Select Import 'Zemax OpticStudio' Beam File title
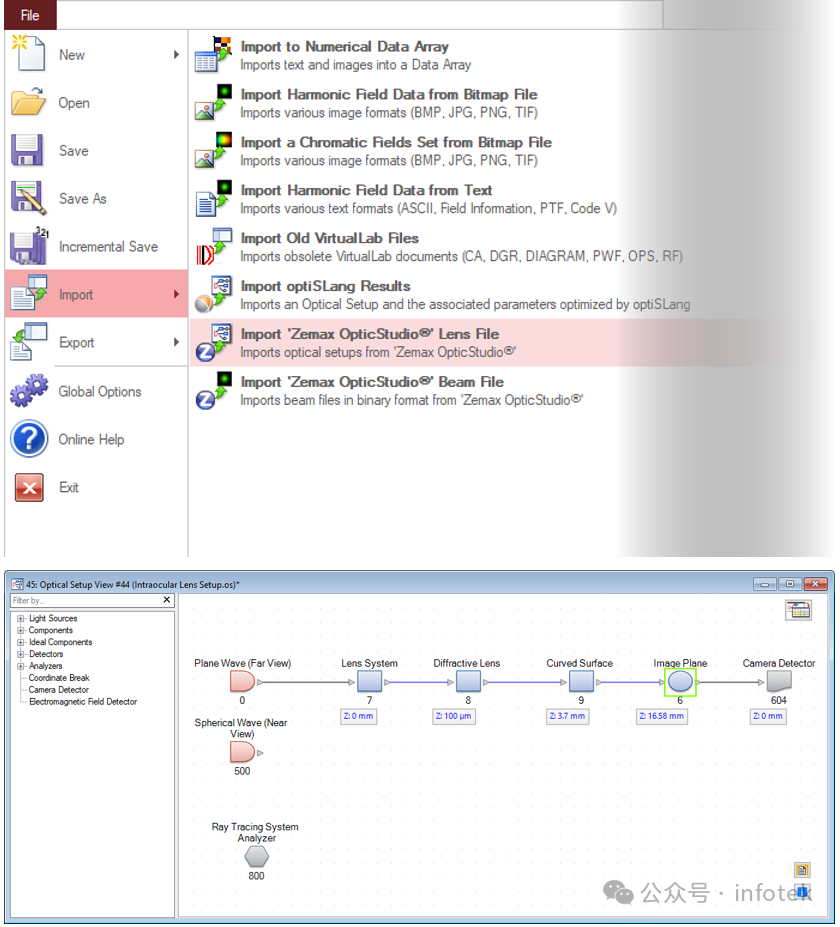840x927 pixels. [372, 382]
